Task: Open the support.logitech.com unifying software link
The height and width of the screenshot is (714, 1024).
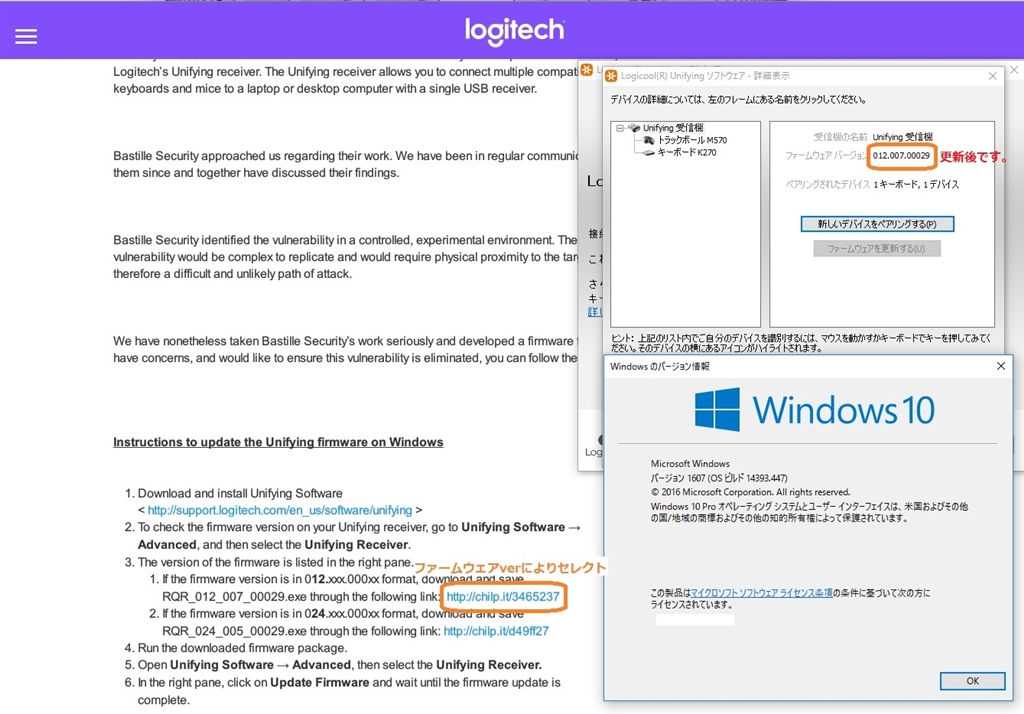Action: tap(280, 510)
